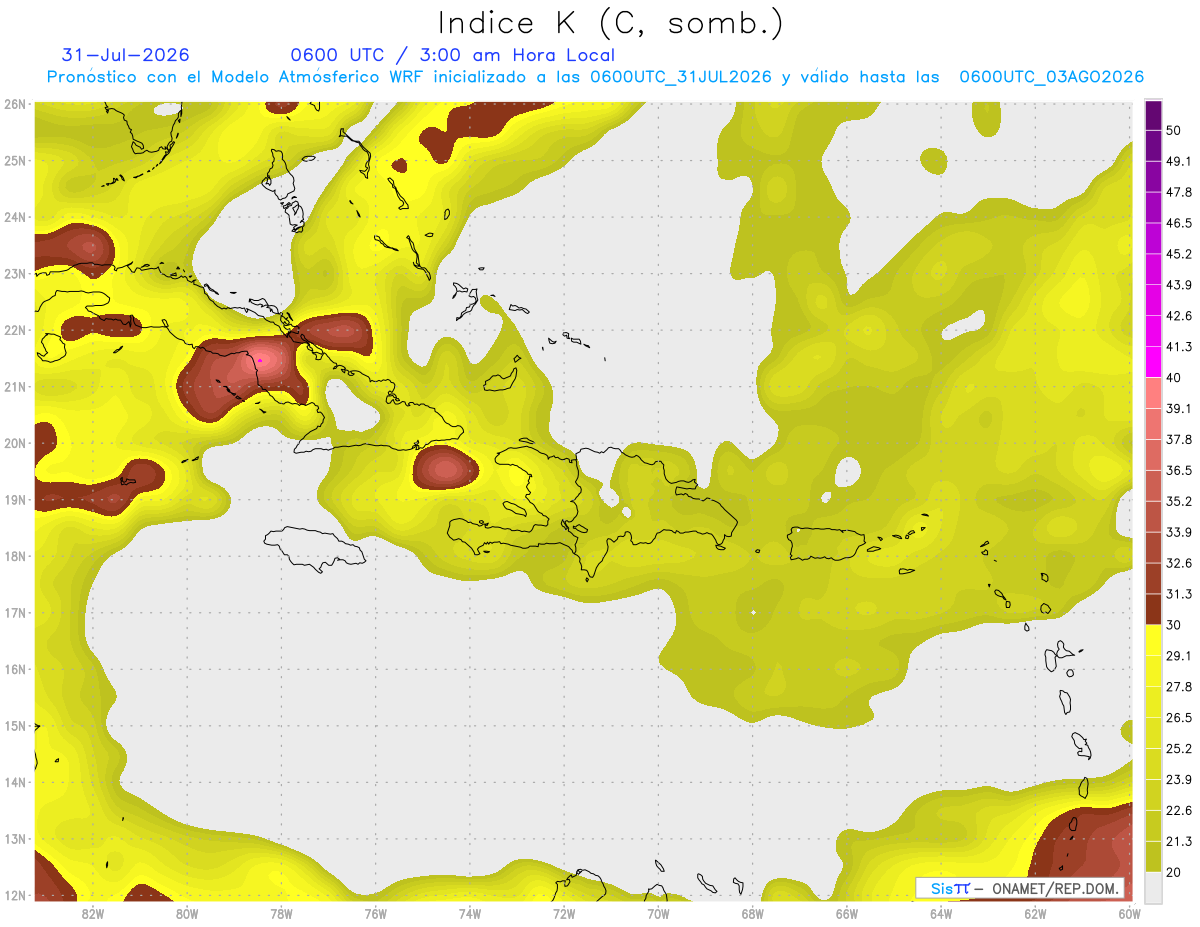
Task: Click legend value '42.6'
Action: (x=1178, y=316)
